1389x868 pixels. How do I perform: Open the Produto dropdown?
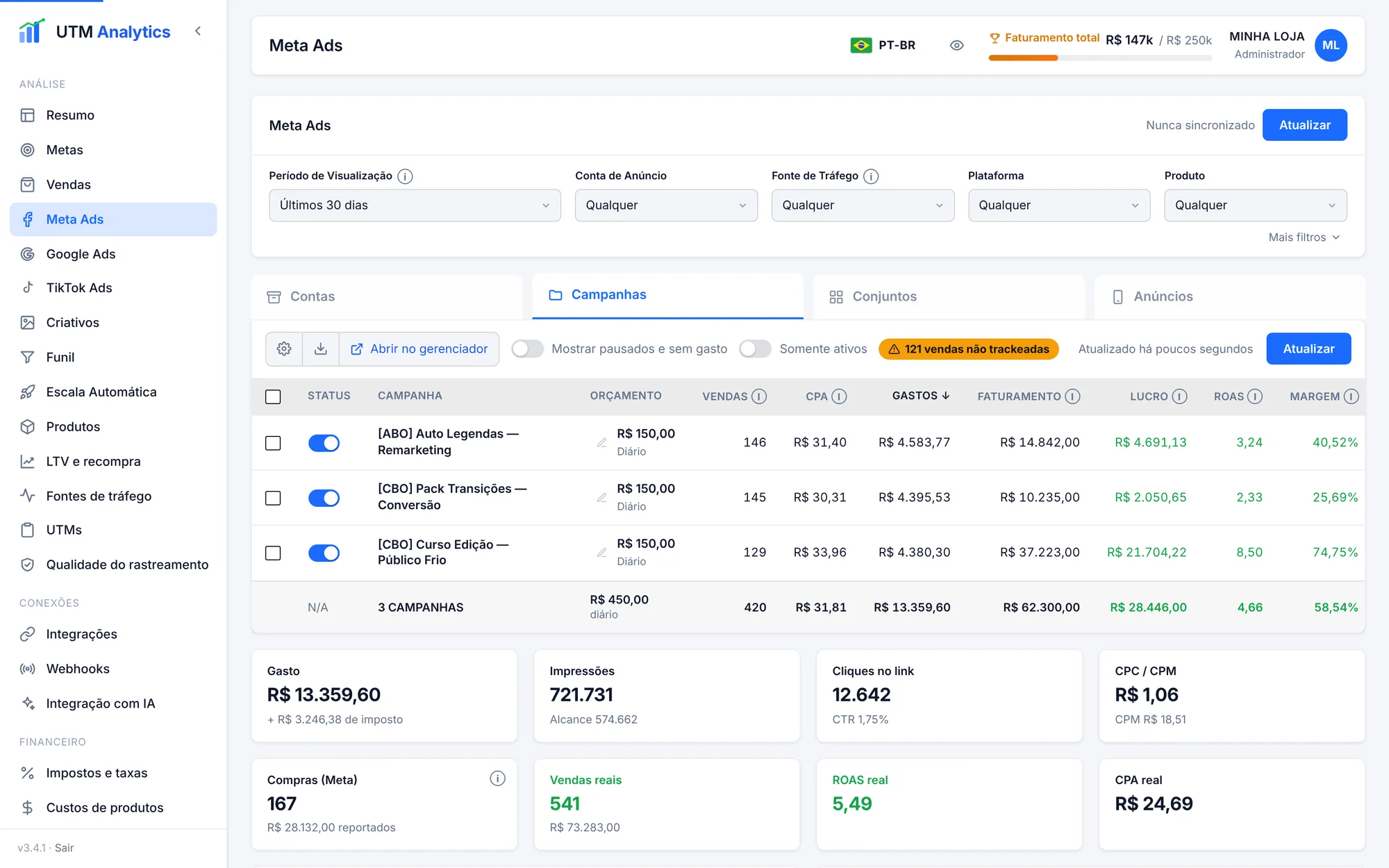[x=1256, y=206]
